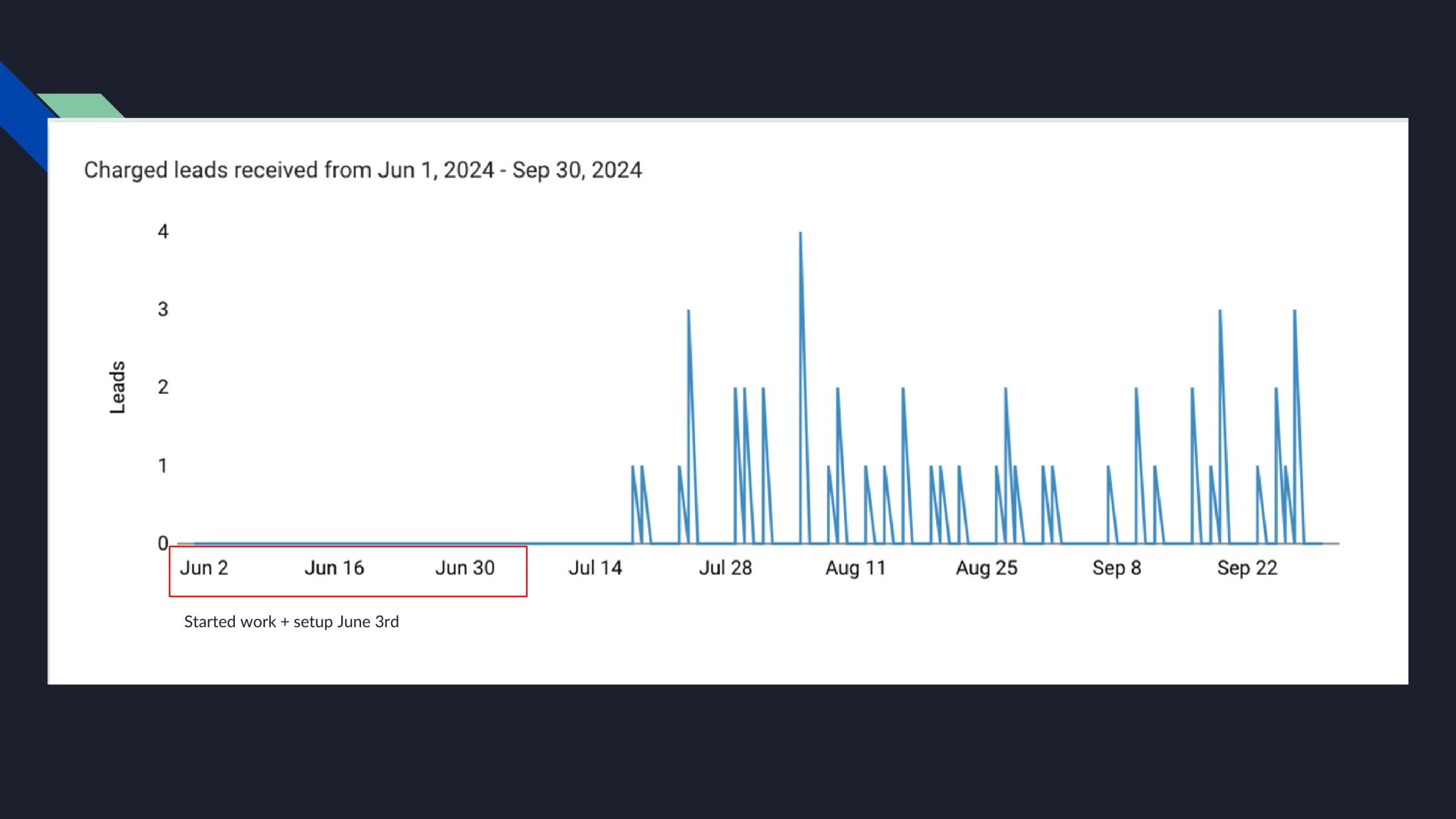This screenshot has height=819, width=1456.
Task: Click the green parallelogram decoration shape
Action: click(80, 106)
